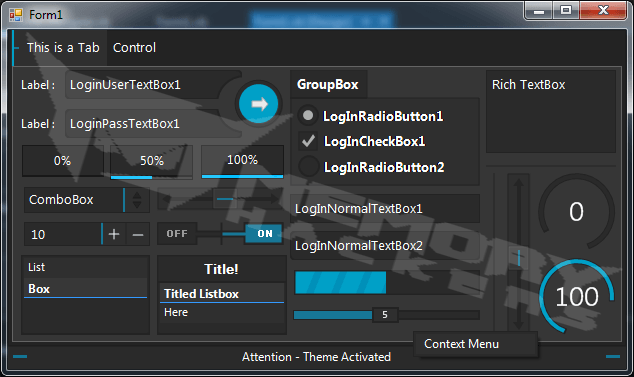Click the "Title!" listbox header

[222, 269]
